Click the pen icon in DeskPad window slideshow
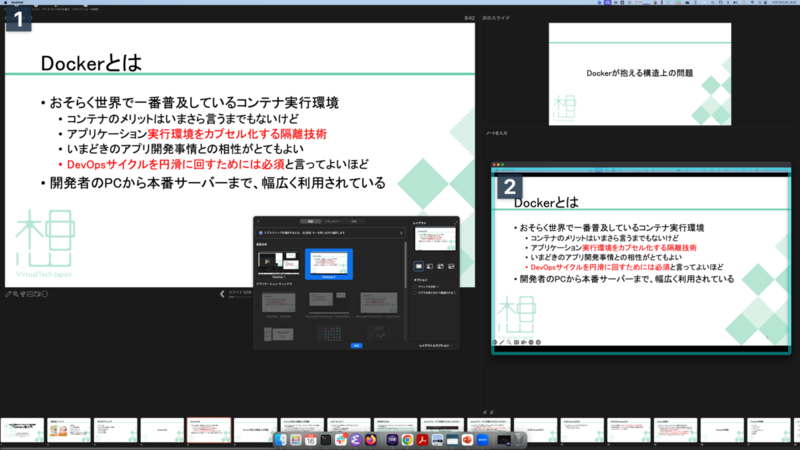800x450 pixels. tap(502, 342)
